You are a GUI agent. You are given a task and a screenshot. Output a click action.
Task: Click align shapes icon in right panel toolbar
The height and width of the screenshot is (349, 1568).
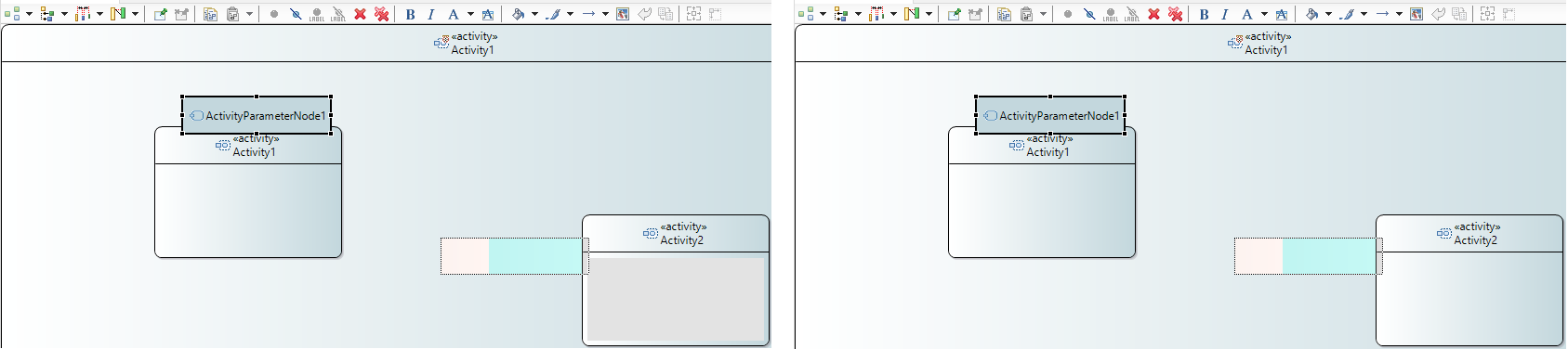912,14
